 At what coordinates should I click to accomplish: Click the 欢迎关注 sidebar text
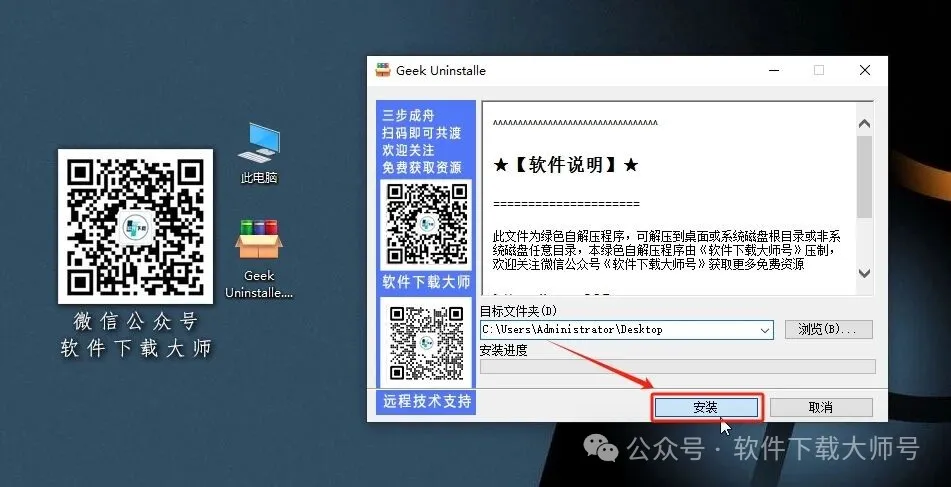(408, 150)
